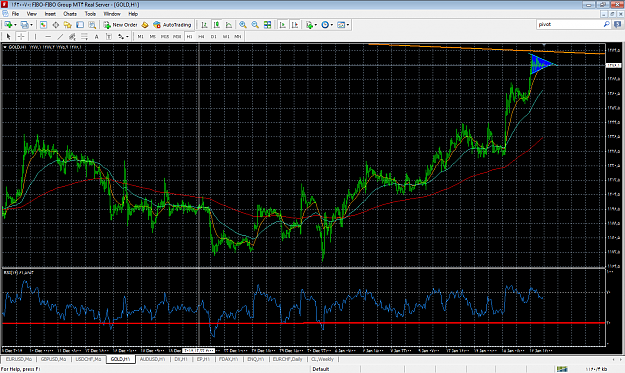Viewport: 625px width, 373px height.
Task: Open the Navigator panel icon
Action: coord(67,25)
